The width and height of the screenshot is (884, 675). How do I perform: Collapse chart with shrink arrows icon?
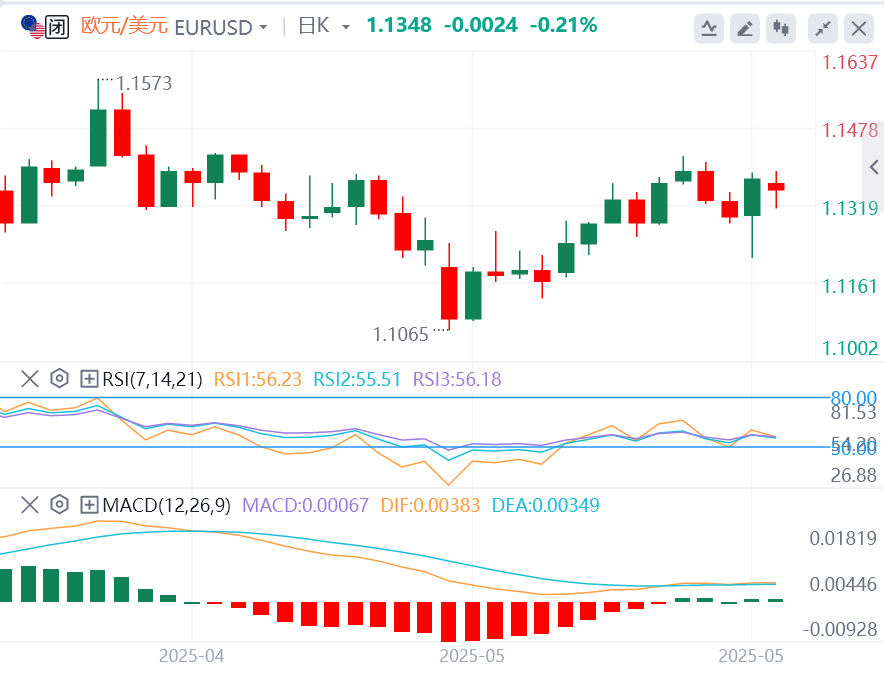click(823, 28)
